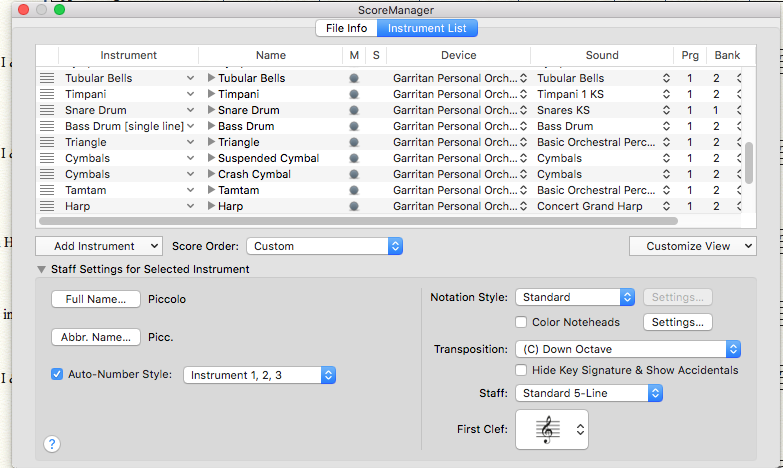This screenshot has width=783, height=468.
Task: Check Hide Key Signature & Show Accidentals
Action: coord(521,370)
